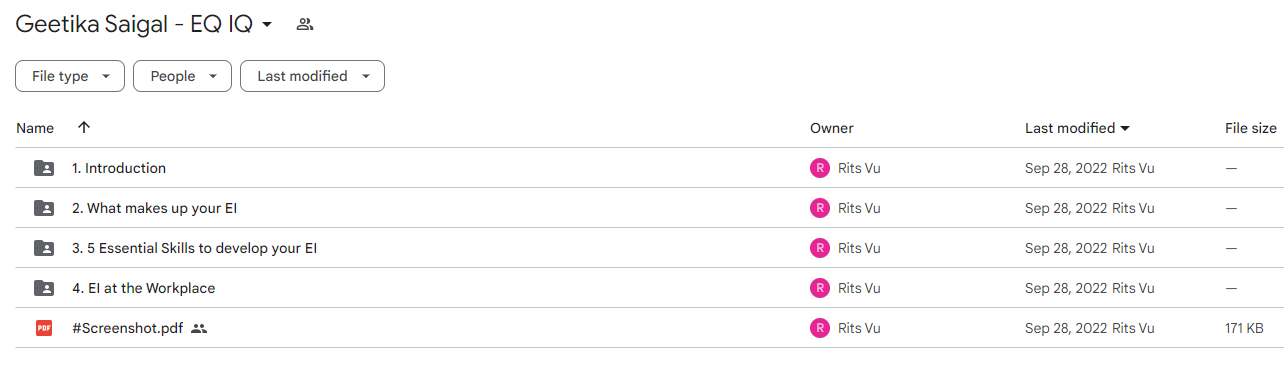Sort by the Name column header

(x=35, y=128)
